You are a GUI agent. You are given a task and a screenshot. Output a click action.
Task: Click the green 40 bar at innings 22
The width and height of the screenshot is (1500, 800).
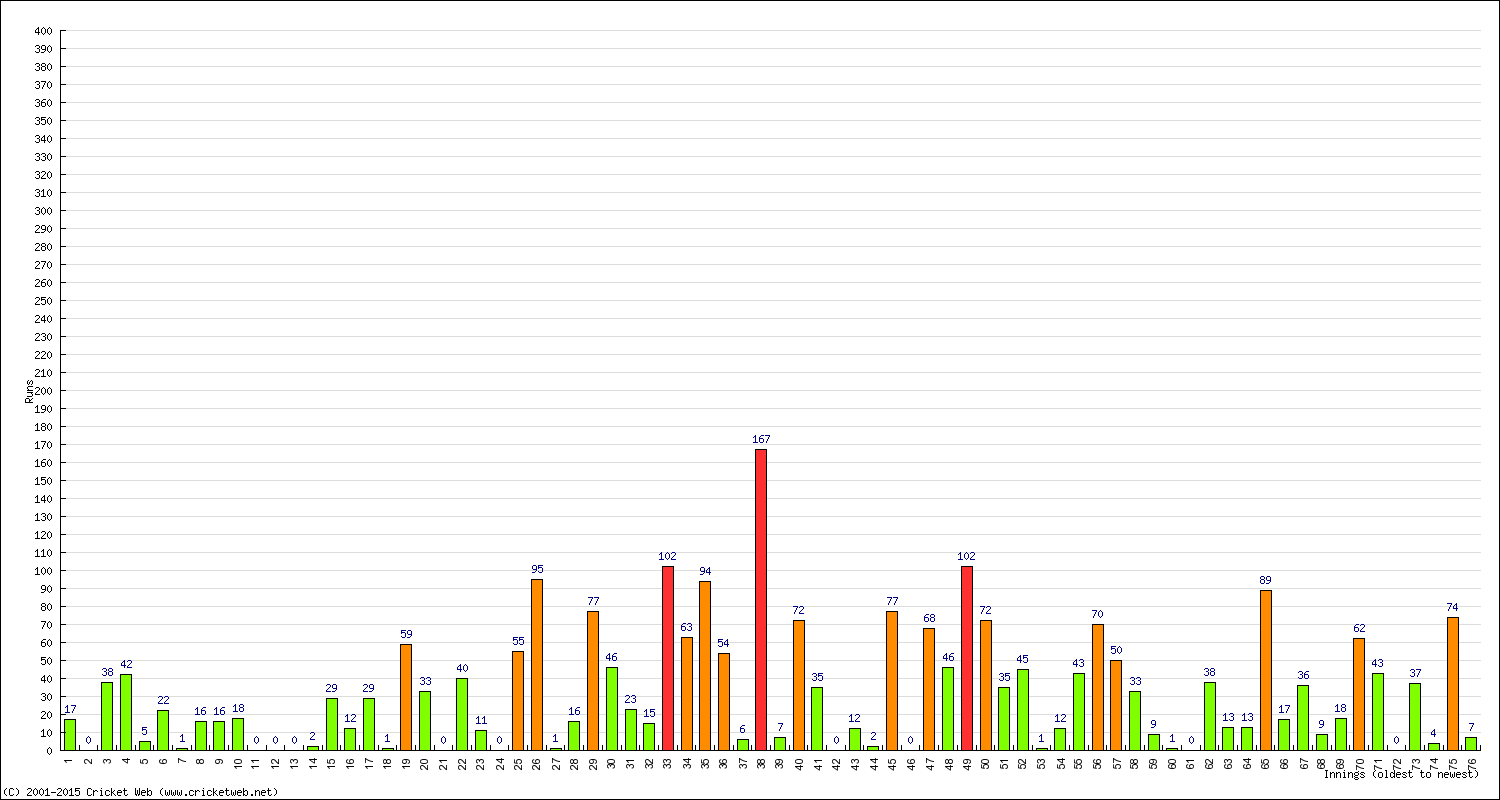click(x=462, y=714)
